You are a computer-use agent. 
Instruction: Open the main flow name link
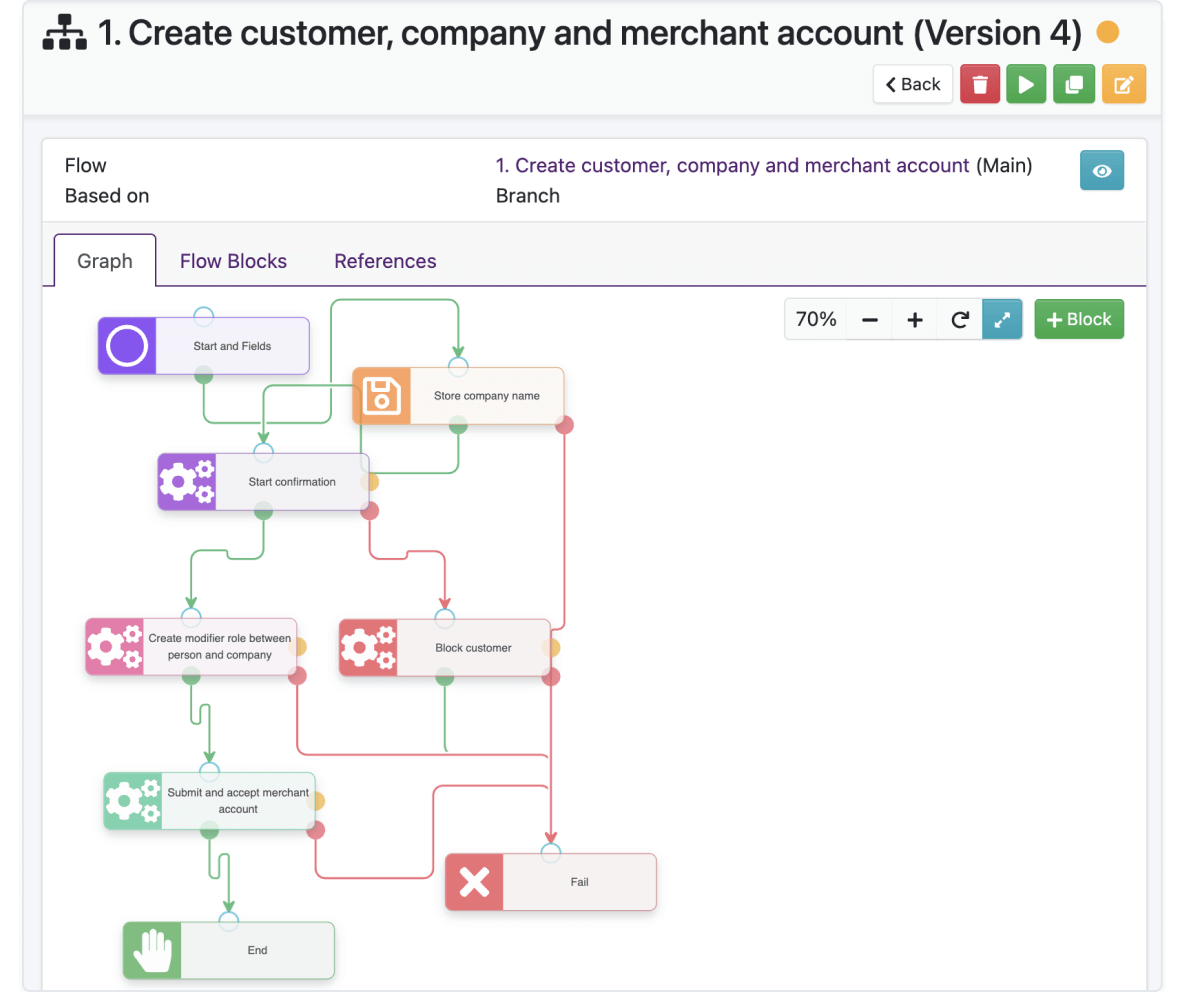click(x=732, y=165)
